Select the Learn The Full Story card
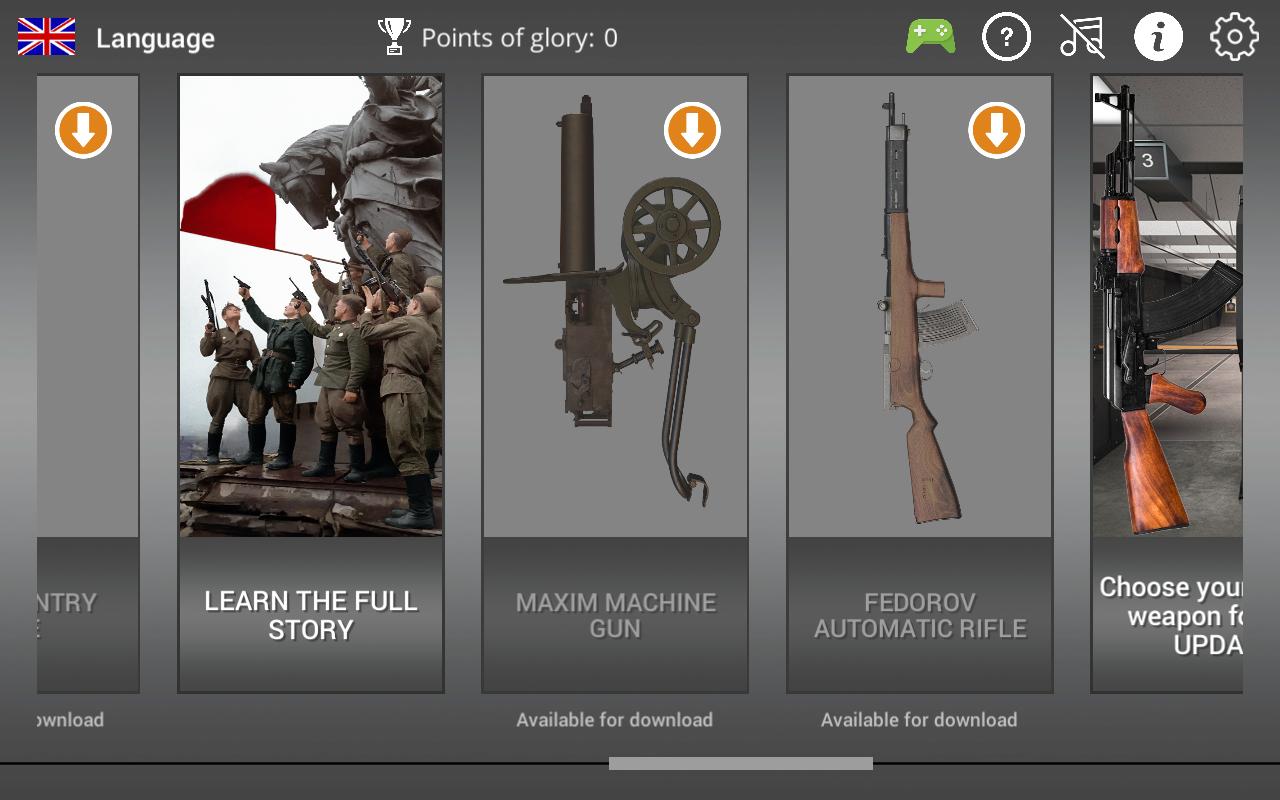The height and width of the screenshot is (800, 1280). pos(311,384)
